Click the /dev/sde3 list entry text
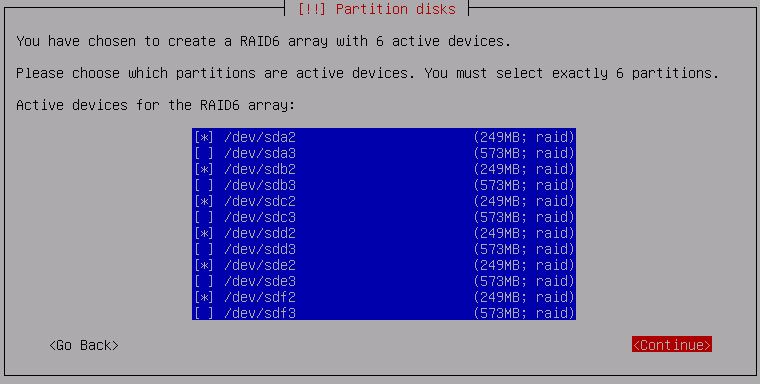Viewport: 760px width, 384px height. (x=260, y=281)
